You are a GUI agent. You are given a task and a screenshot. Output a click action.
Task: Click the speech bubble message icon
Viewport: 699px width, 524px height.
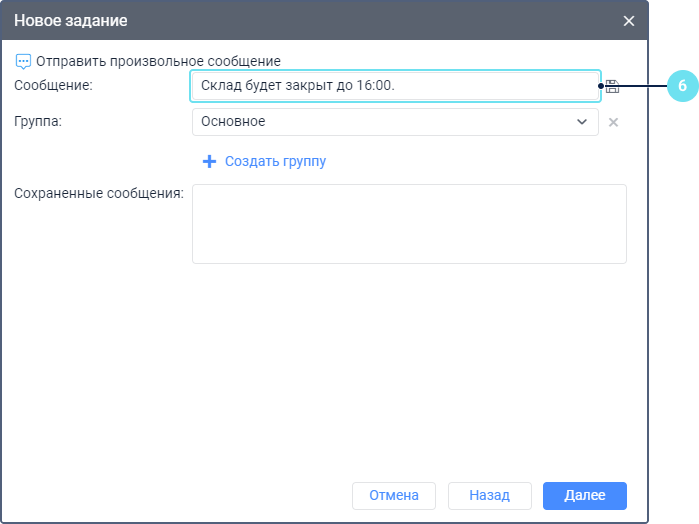[24, 61]
